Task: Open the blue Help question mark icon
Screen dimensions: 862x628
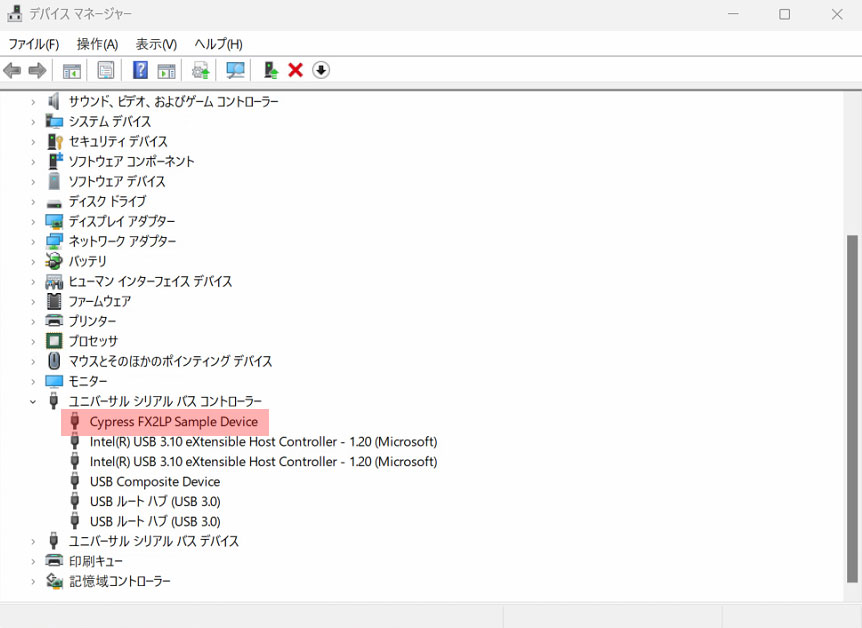Action: 140,70
